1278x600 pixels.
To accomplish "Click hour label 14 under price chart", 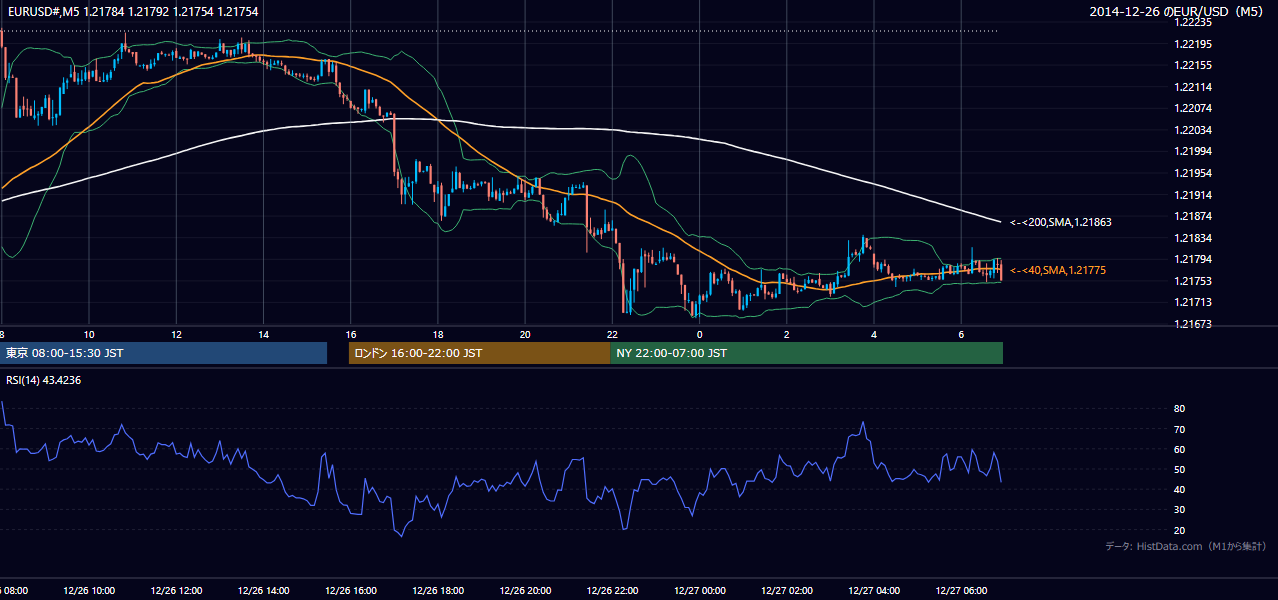I will tap(263, 334).
